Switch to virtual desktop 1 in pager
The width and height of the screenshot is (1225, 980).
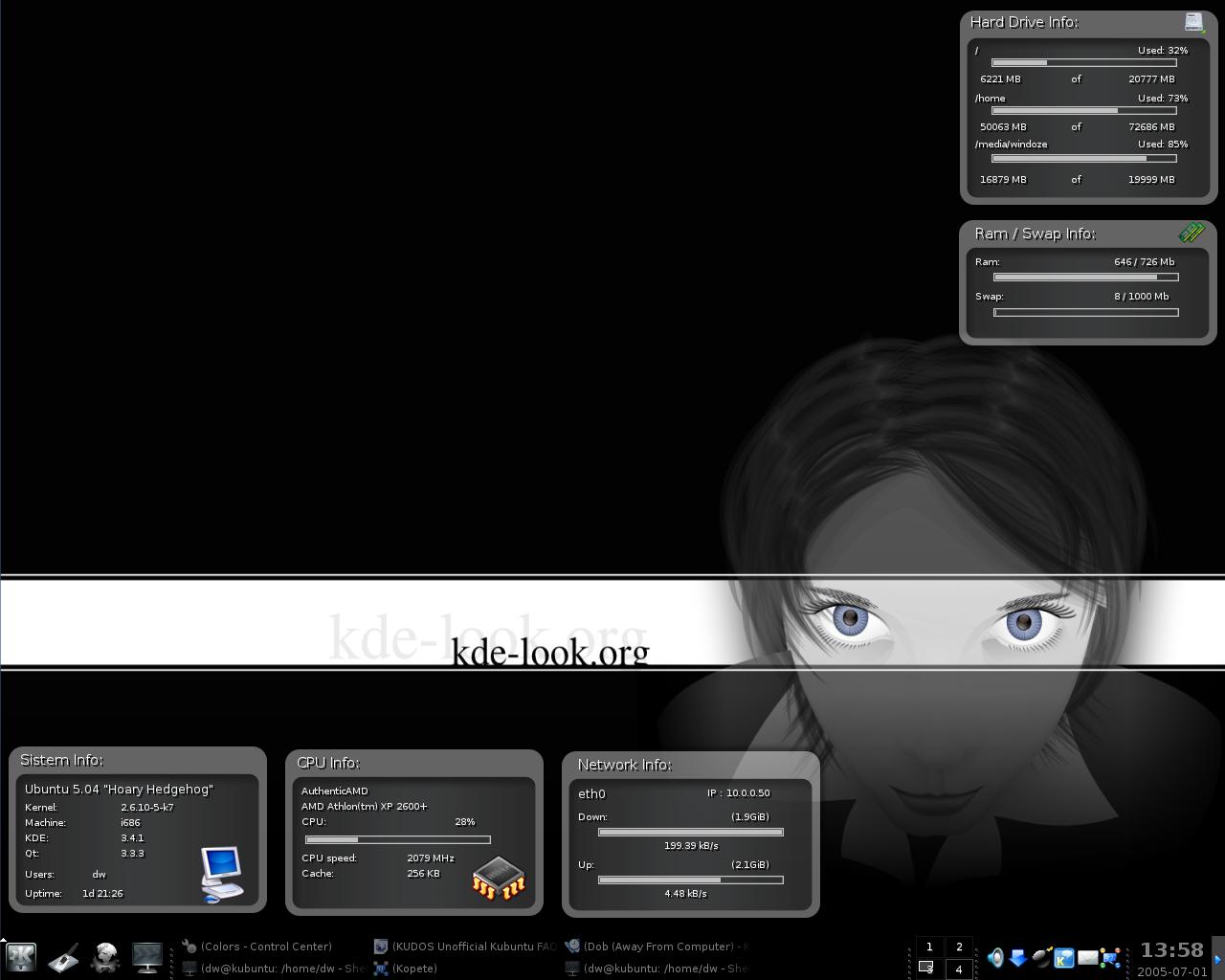929,947
